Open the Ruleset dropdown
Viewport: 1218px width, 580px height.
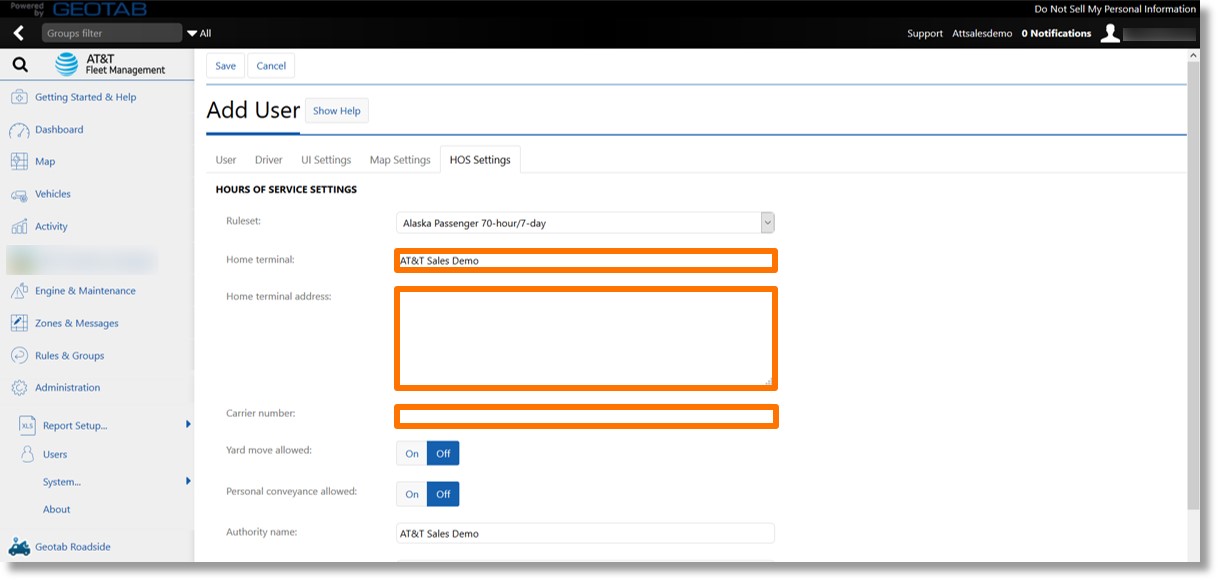(x=585, y=223)
